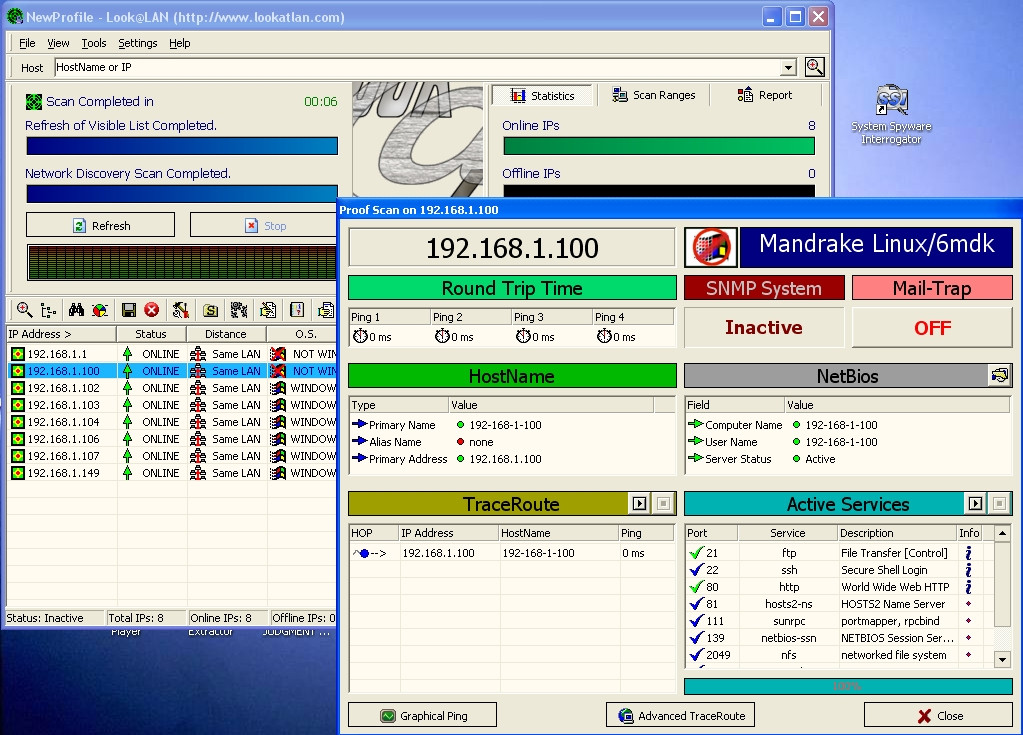Image resolution: width=1023 pixels, height=735 pixels.
Task: Open the tree view icon in toolbar
Action: [48, 310]
